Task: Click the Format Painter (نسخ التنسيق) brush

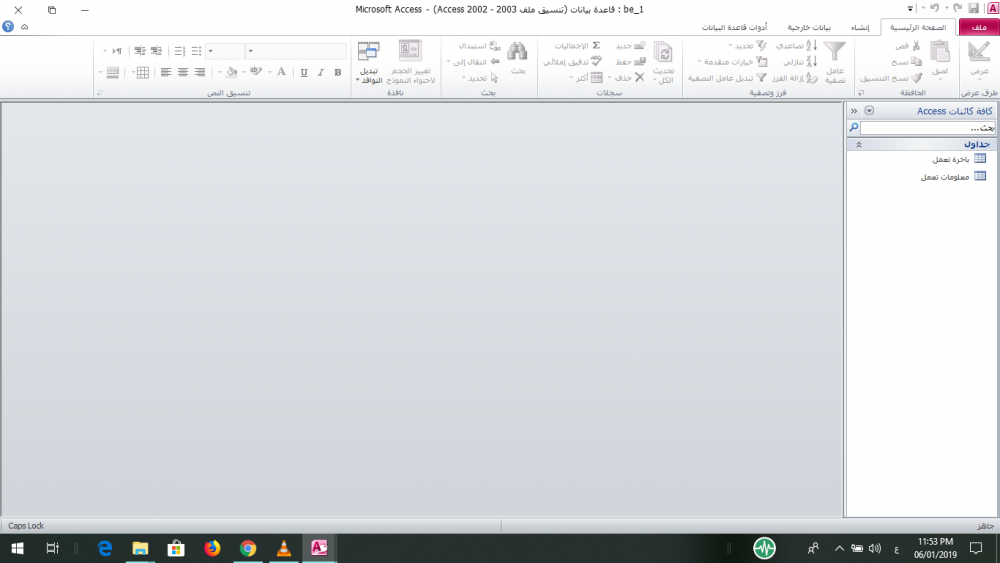Action: pyautogui.click(x=916, y=78)
